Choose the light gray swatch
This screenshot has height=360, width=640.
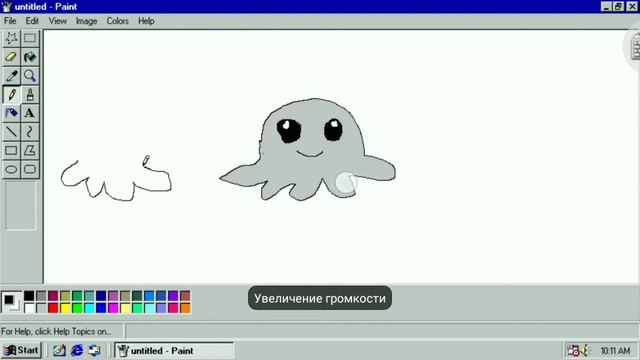point(41,308)
